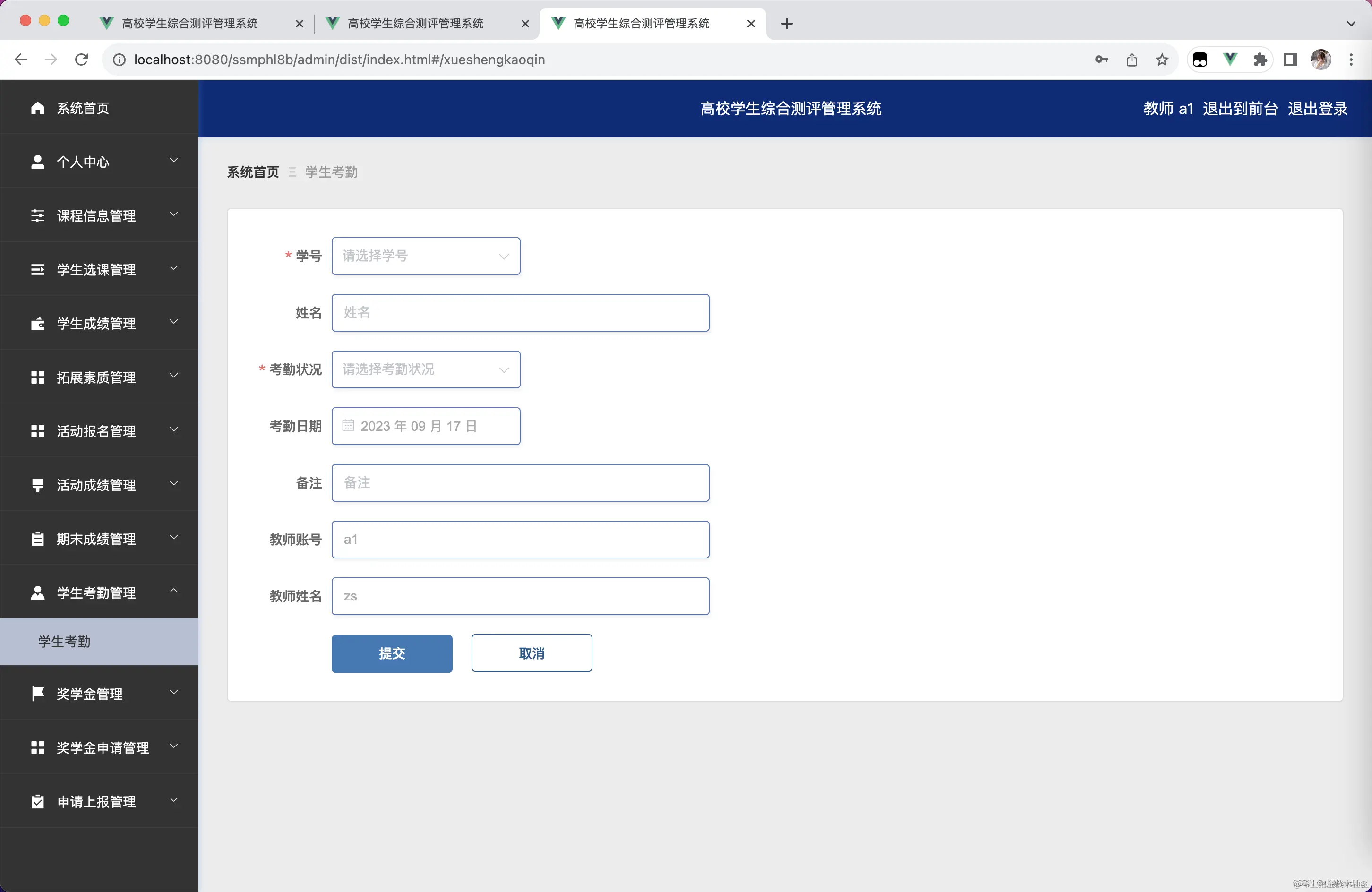Click the 拓展素质管理 grid icon

coord(37,377)
